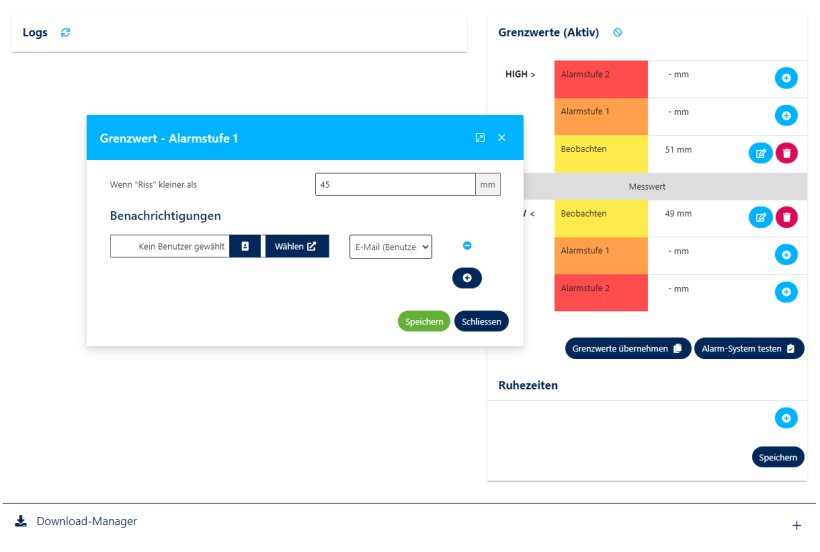Open the E-Mail notification type dropdown
Image resolution: width=820 pixels, height=552 pixels.
point(390,247)
